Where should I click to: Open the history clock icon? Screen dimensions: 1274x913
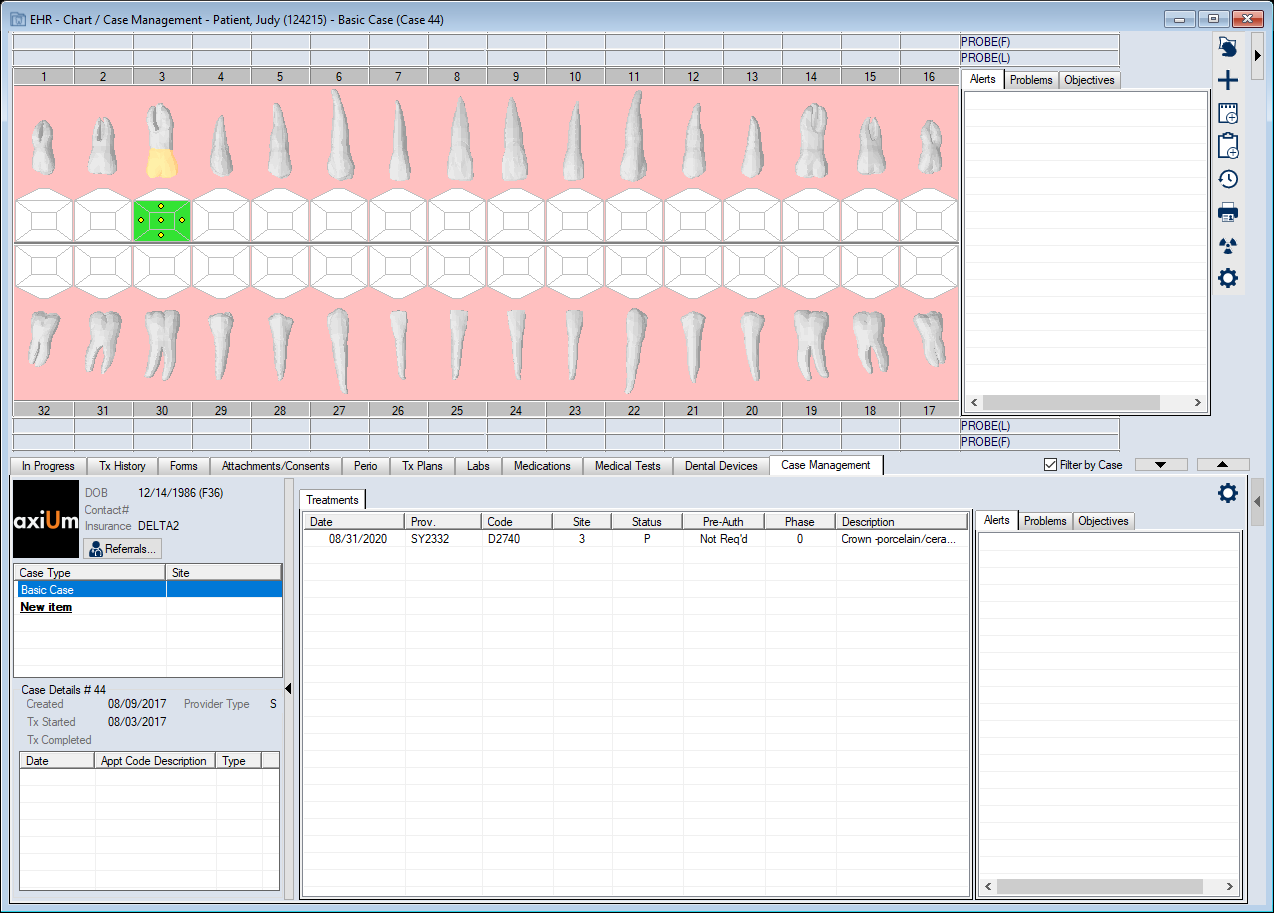[x=1228, y=179]
